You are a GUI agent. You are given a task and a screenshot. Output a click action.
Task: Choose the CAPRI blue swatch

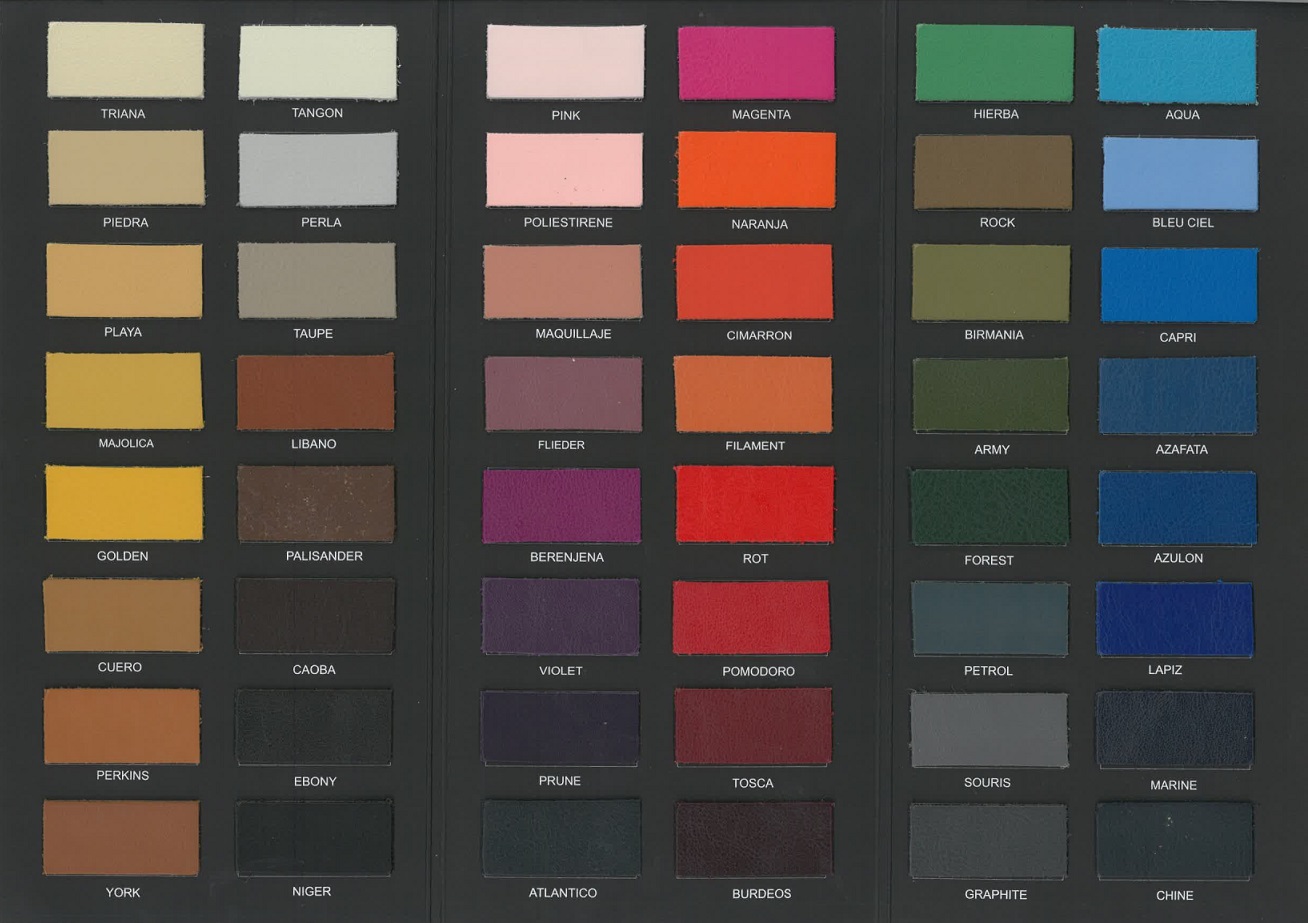(x=1180, y=285)
